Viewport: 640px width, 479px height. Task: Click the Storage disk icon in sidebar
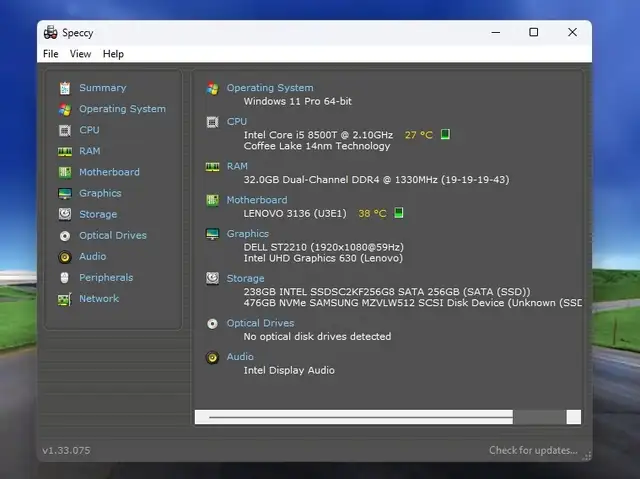coord(65,214)
